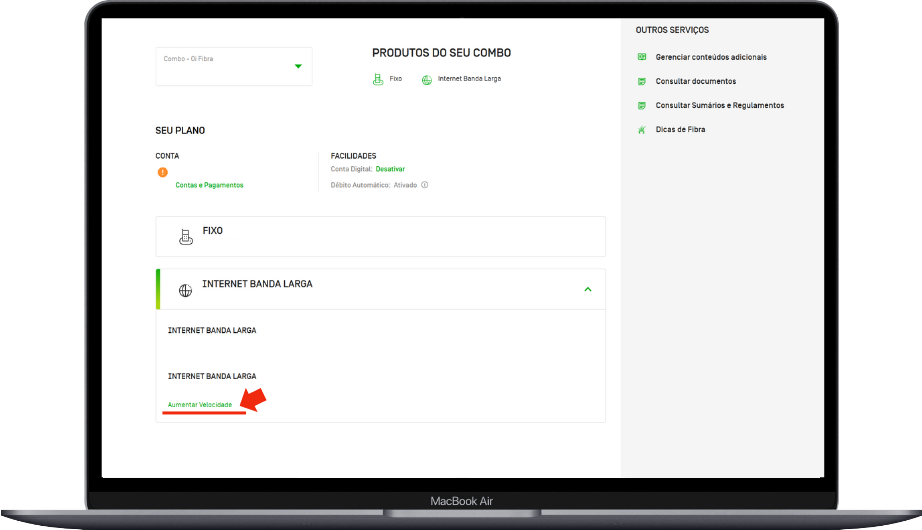This screenshot has width=922, height=530.
Task: Expand the FIXO product card
Action: [x=380, y=236]
